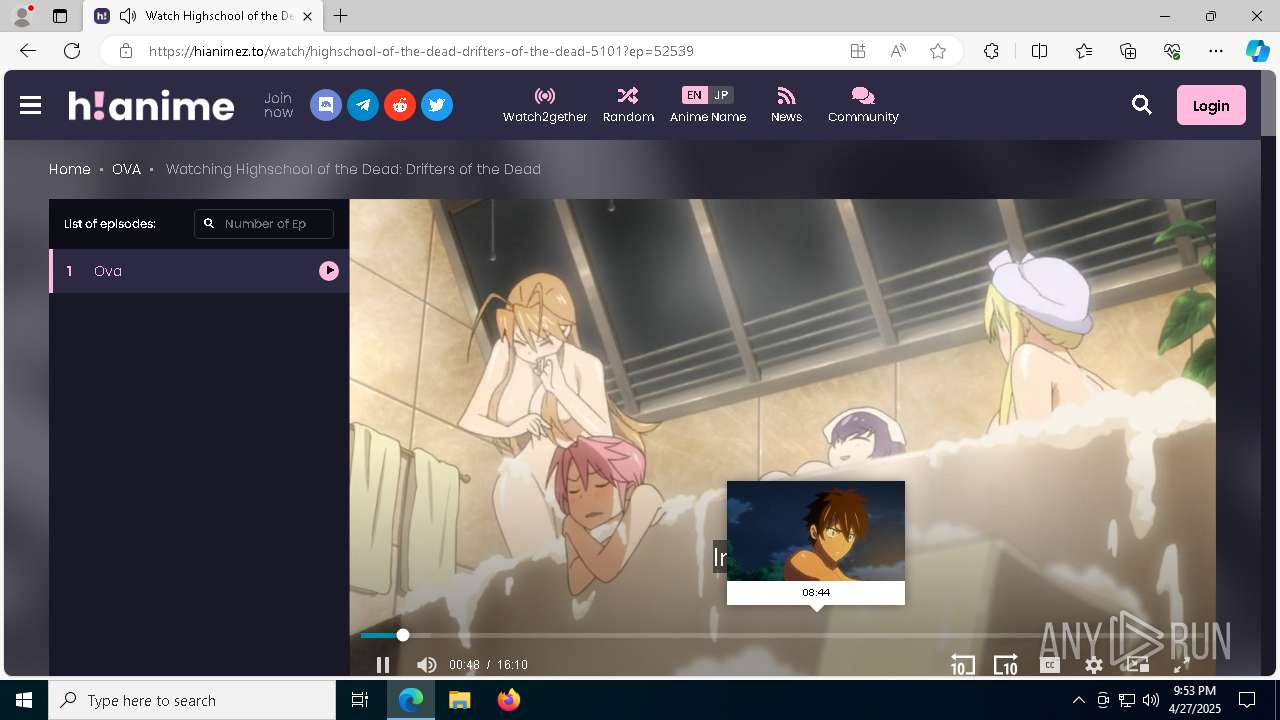This screenshot has height=720, width=1280.
Task: Pause the video
Action: [x=382, y=665]
